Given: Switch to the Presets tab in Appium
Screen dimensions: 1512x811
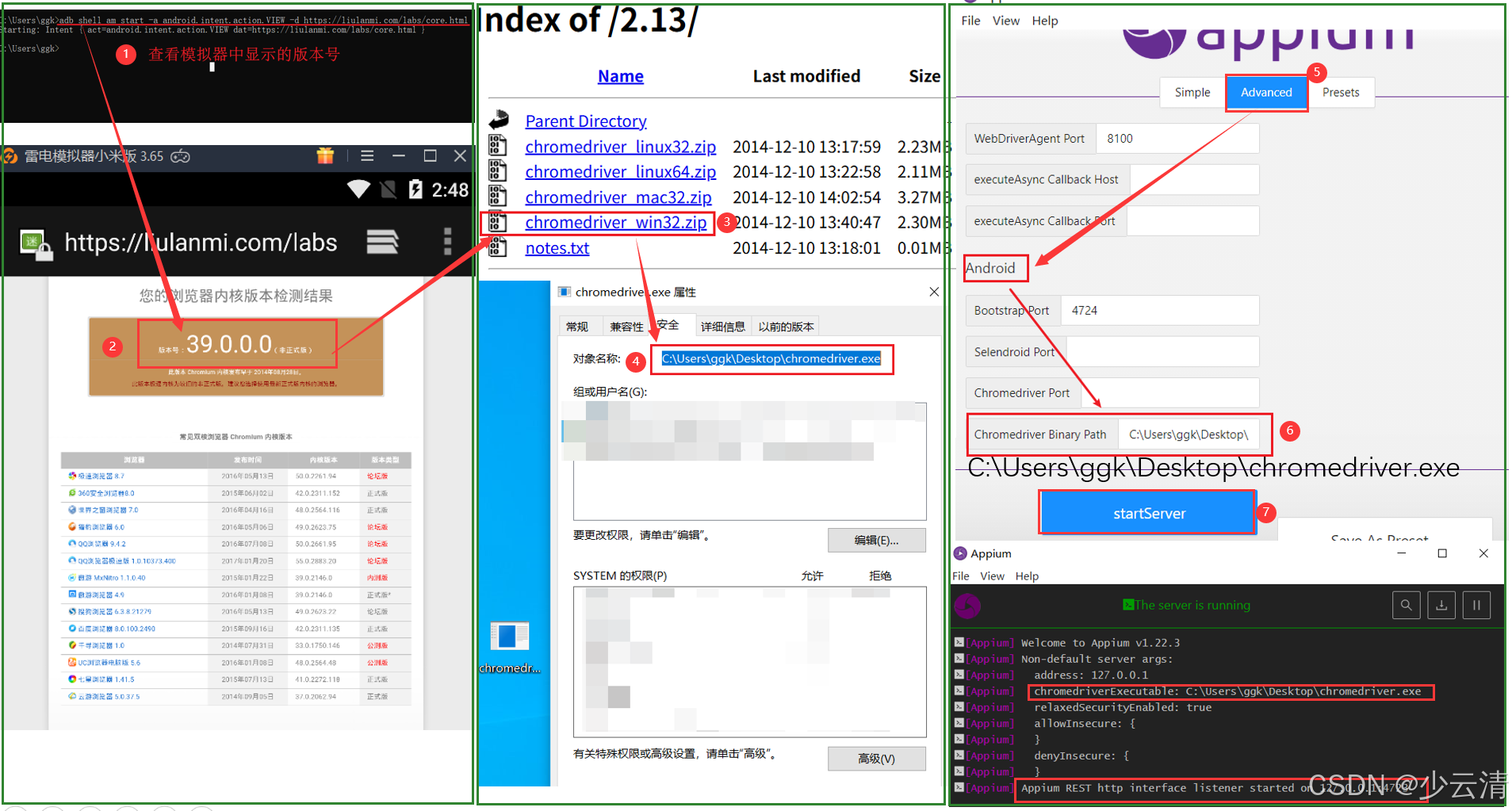Looking at the screenshot, I should (1341, 93).
